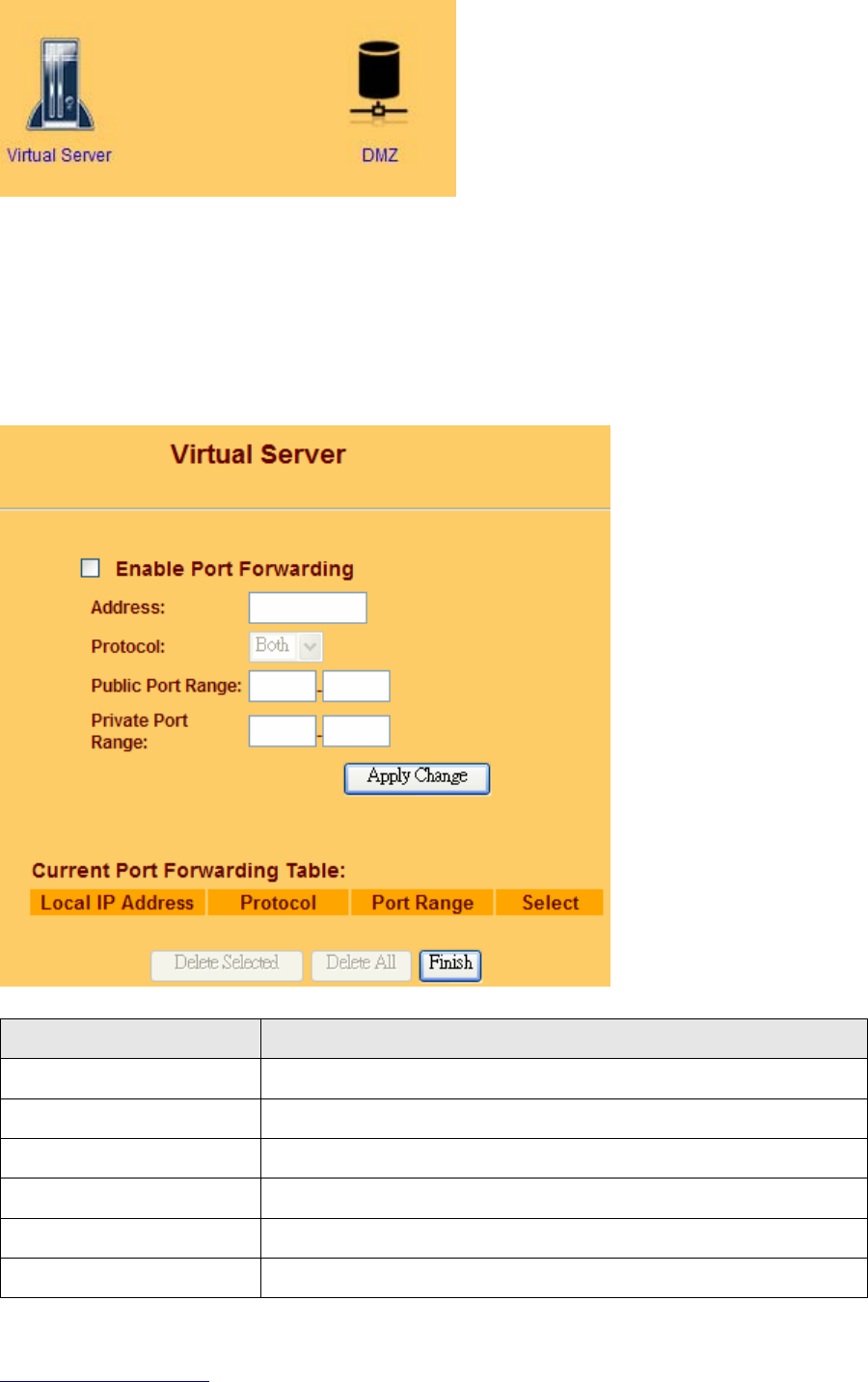Click the Virtual Server text label

click(x=60, y=155)
